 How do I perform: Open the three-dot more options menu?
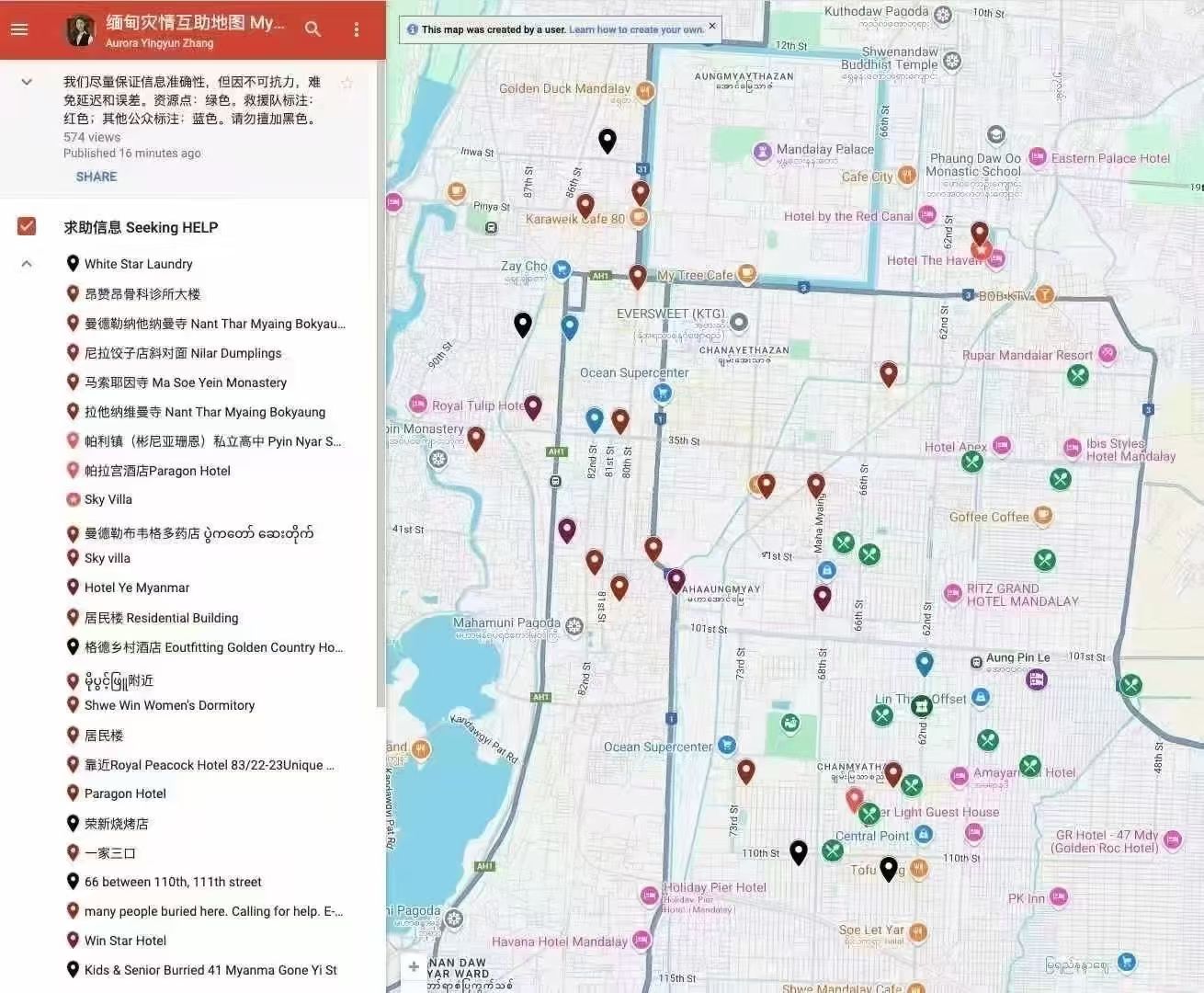click(x=357, y=29)
